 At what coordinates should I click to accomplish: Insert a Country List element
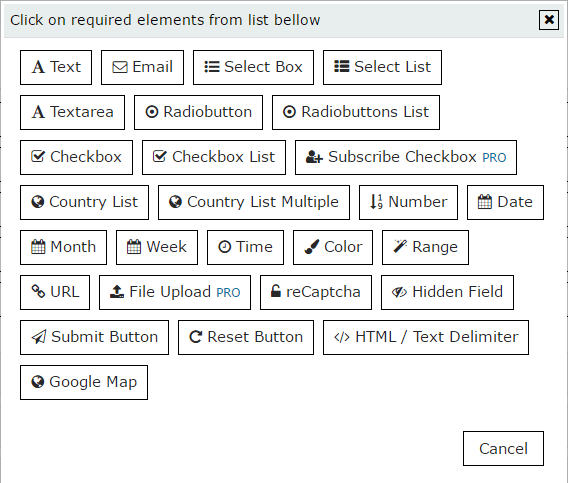pyautogui.click(x=84, y=202)
